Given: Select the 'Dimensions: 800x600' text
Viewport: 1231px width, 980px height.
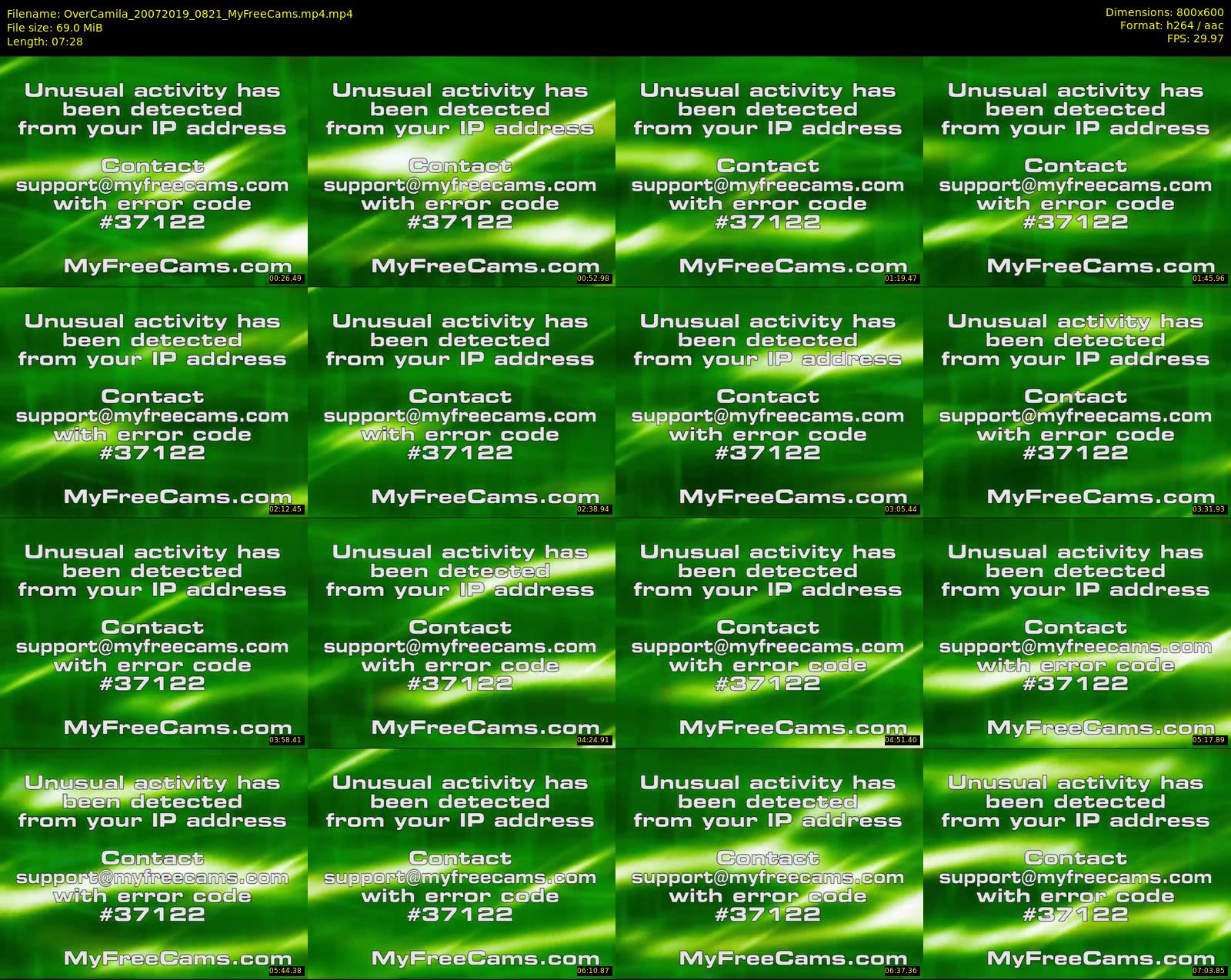Looking at the screenshot, I should [1165, 12].
